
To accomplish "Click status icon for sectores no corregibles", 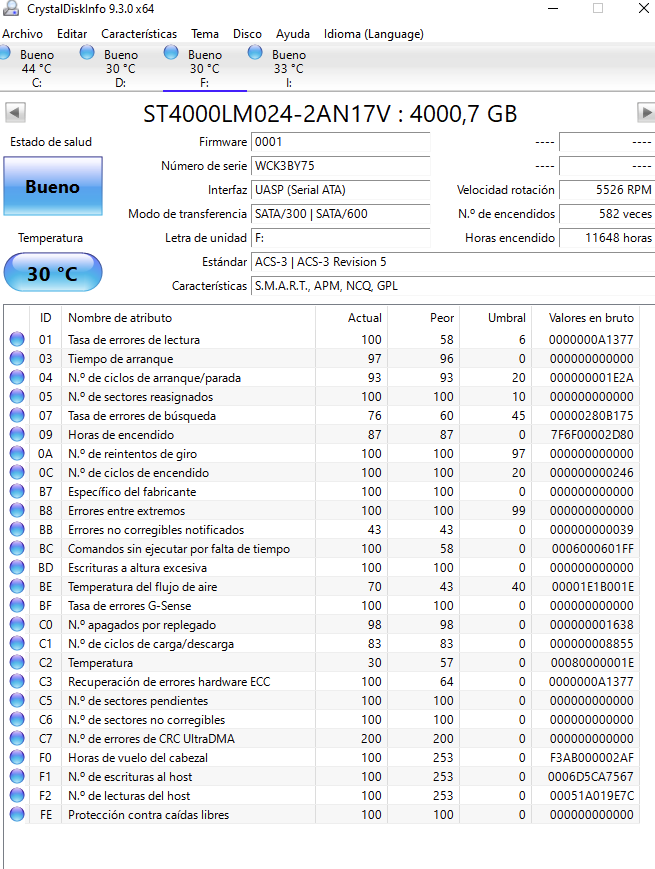I will click(17, 719).
